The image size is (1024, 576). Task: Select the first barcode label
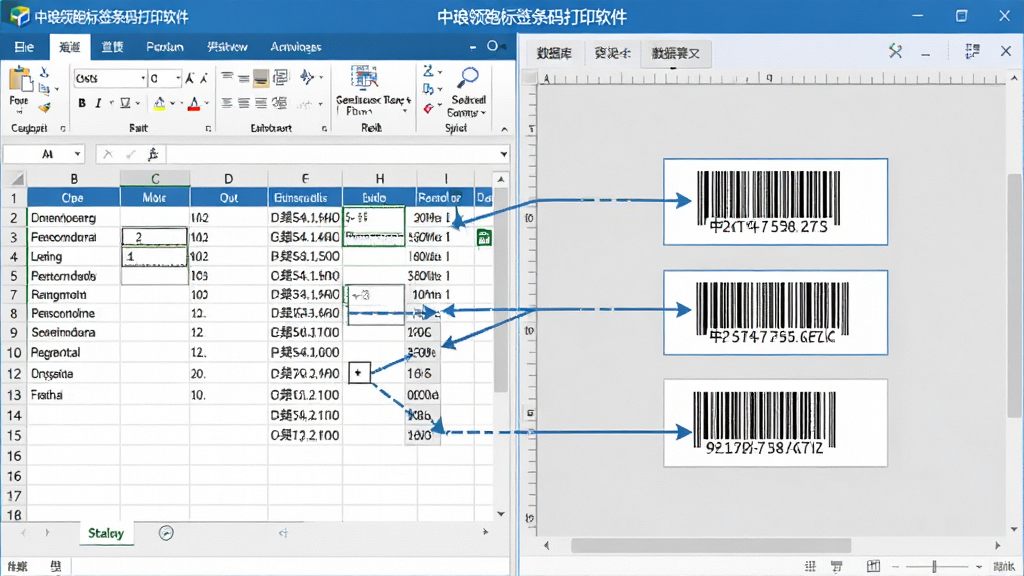[775, 202]
